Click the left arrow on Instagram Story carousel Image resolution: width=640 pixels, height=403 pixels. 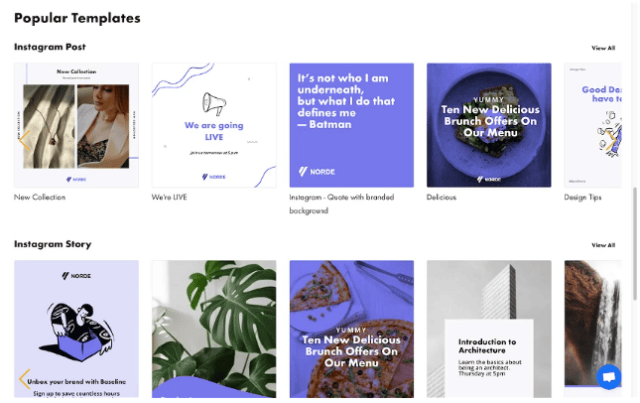[x=25, y=379]
